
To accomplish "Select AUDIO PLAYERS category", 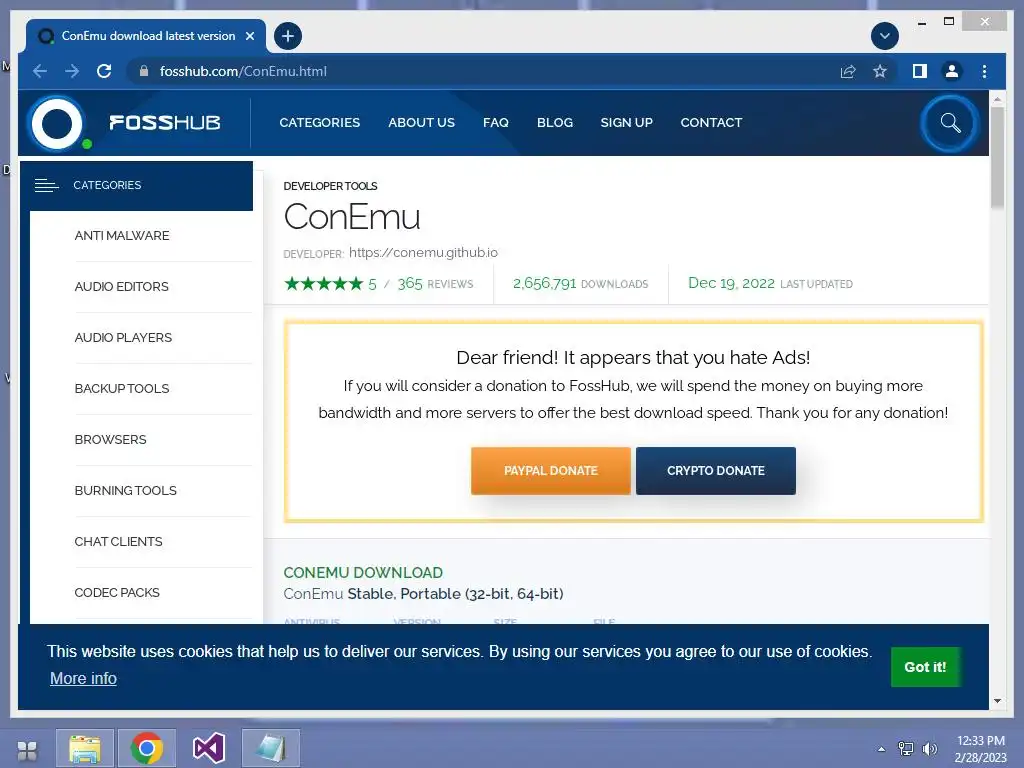I will click(x=123, y=338).
